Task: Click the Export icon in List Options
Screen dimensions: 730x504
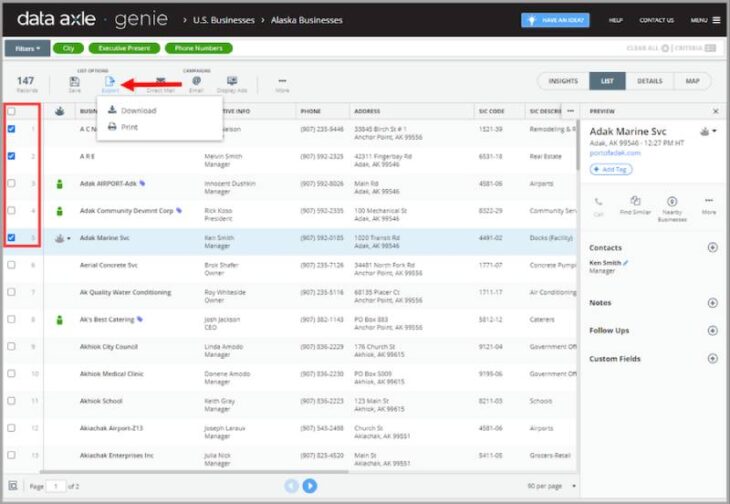Action: [110, 83]
